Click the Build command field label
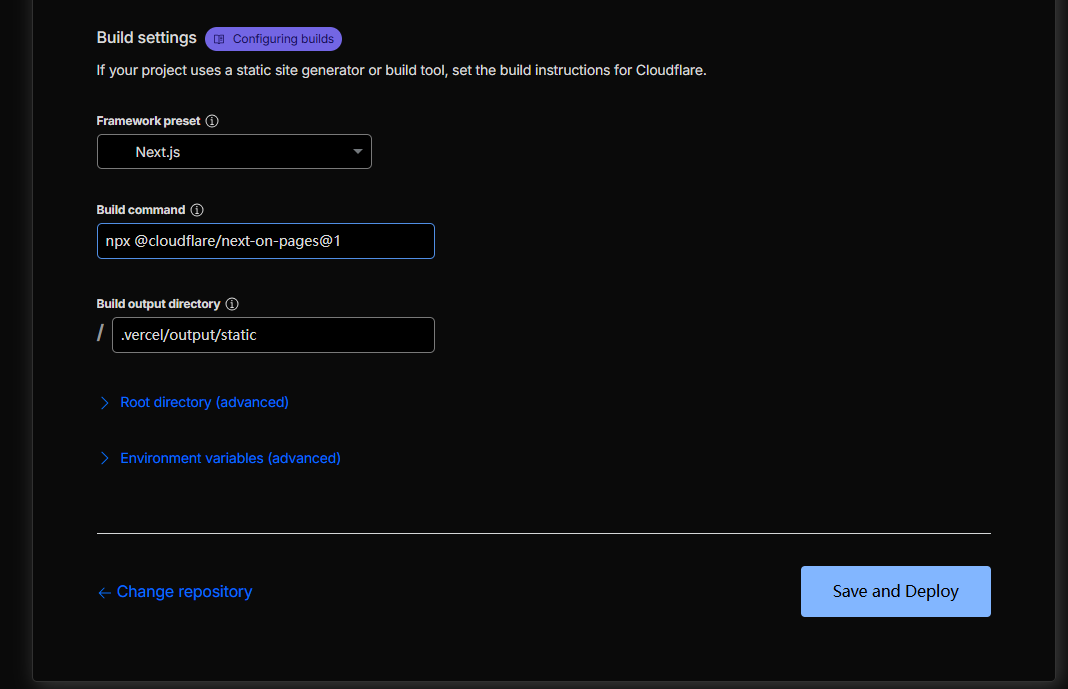This screenshot has height=689, width=1068. coord(141,210)
